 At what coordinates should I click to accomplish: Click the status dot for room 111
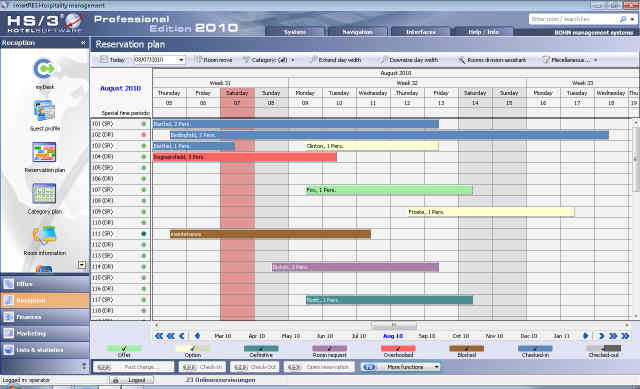(144, 234)
